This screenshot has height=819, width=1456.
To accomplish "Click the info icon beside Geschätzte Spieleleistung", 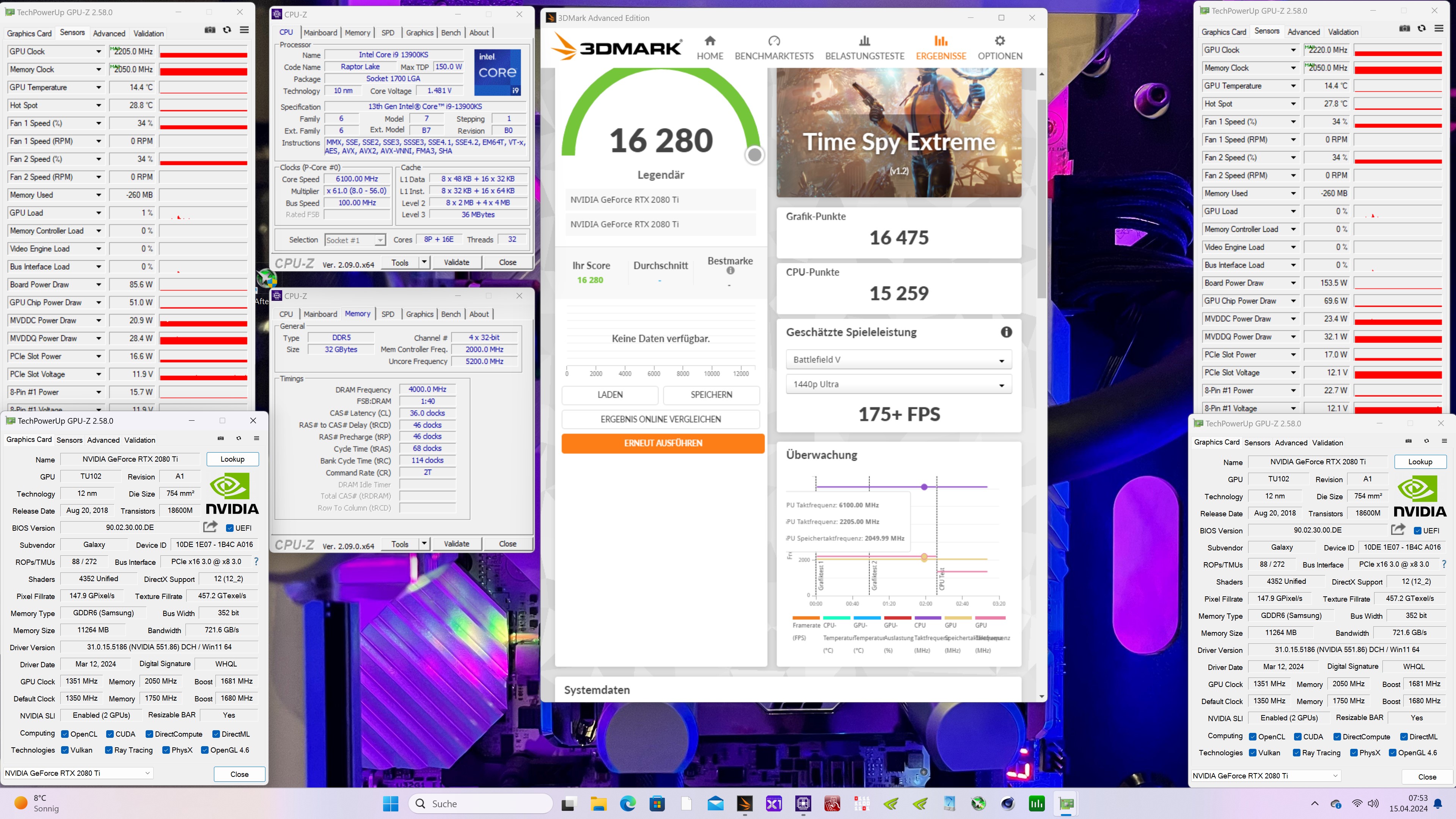I will click(1007, 332).
